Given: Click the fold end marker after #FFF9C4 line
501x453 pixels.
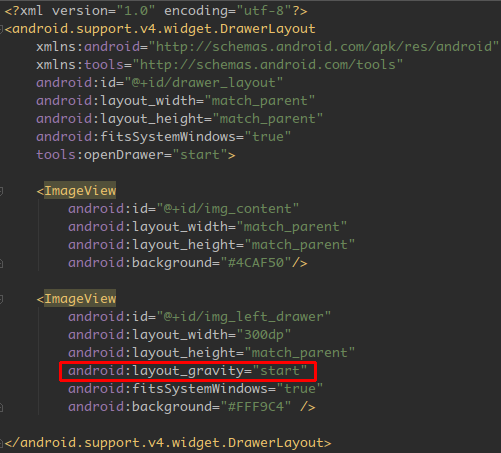Looking at the screenshot, I should pos(1,407).
